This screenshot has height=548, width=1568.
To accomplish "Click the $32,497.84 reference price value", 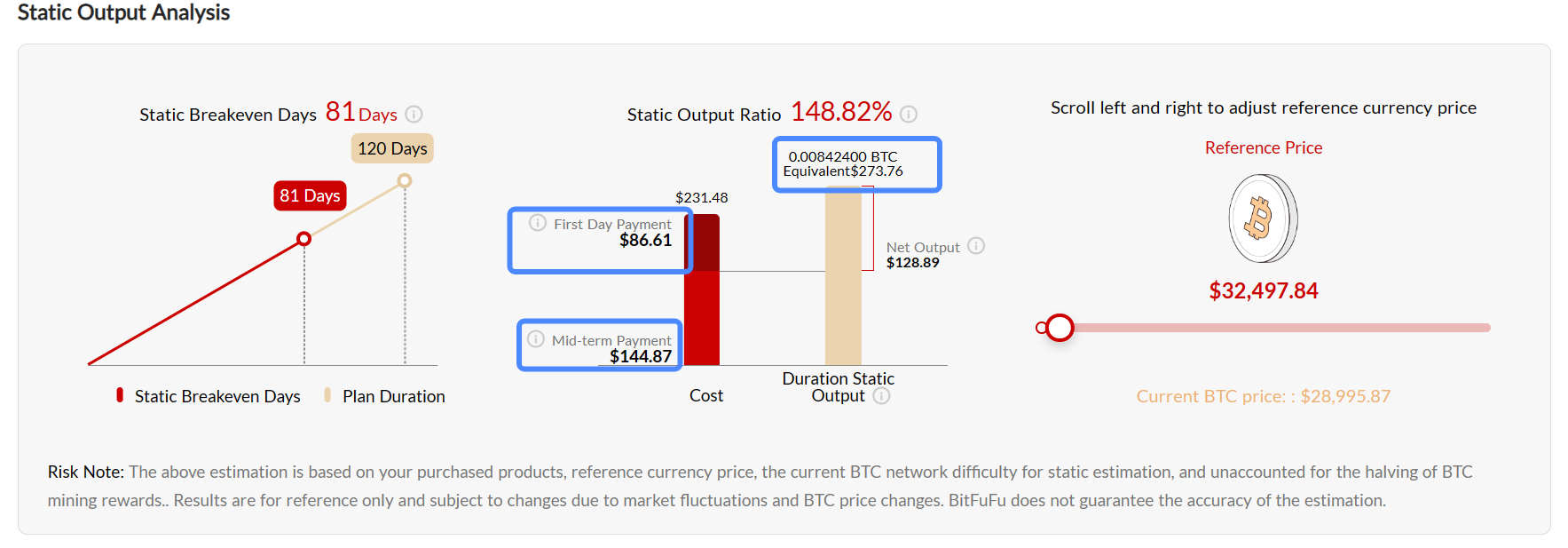I will 1263,290.
